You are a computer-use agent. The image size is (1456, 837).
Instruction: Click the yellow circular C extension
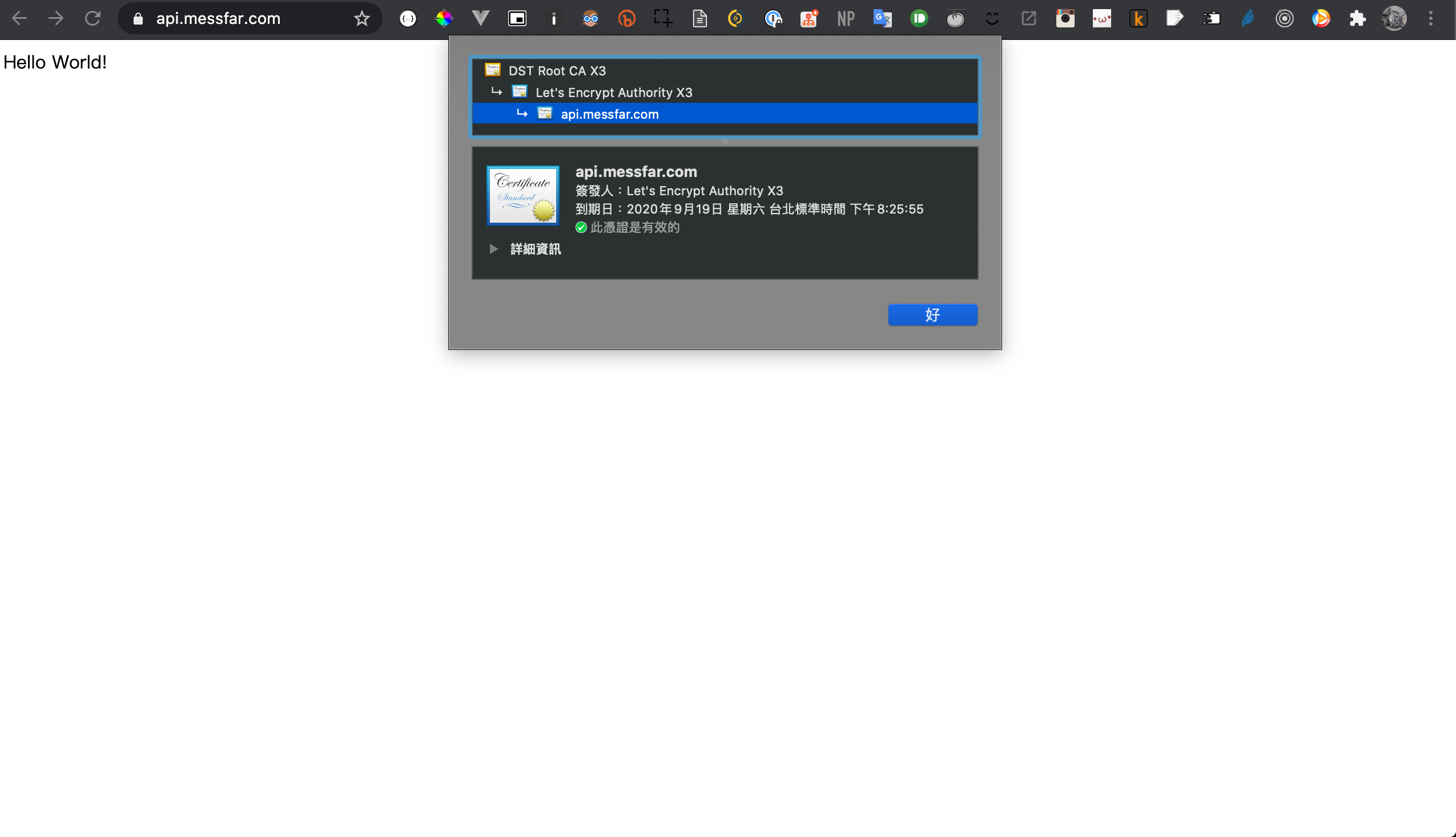[736, 19]
